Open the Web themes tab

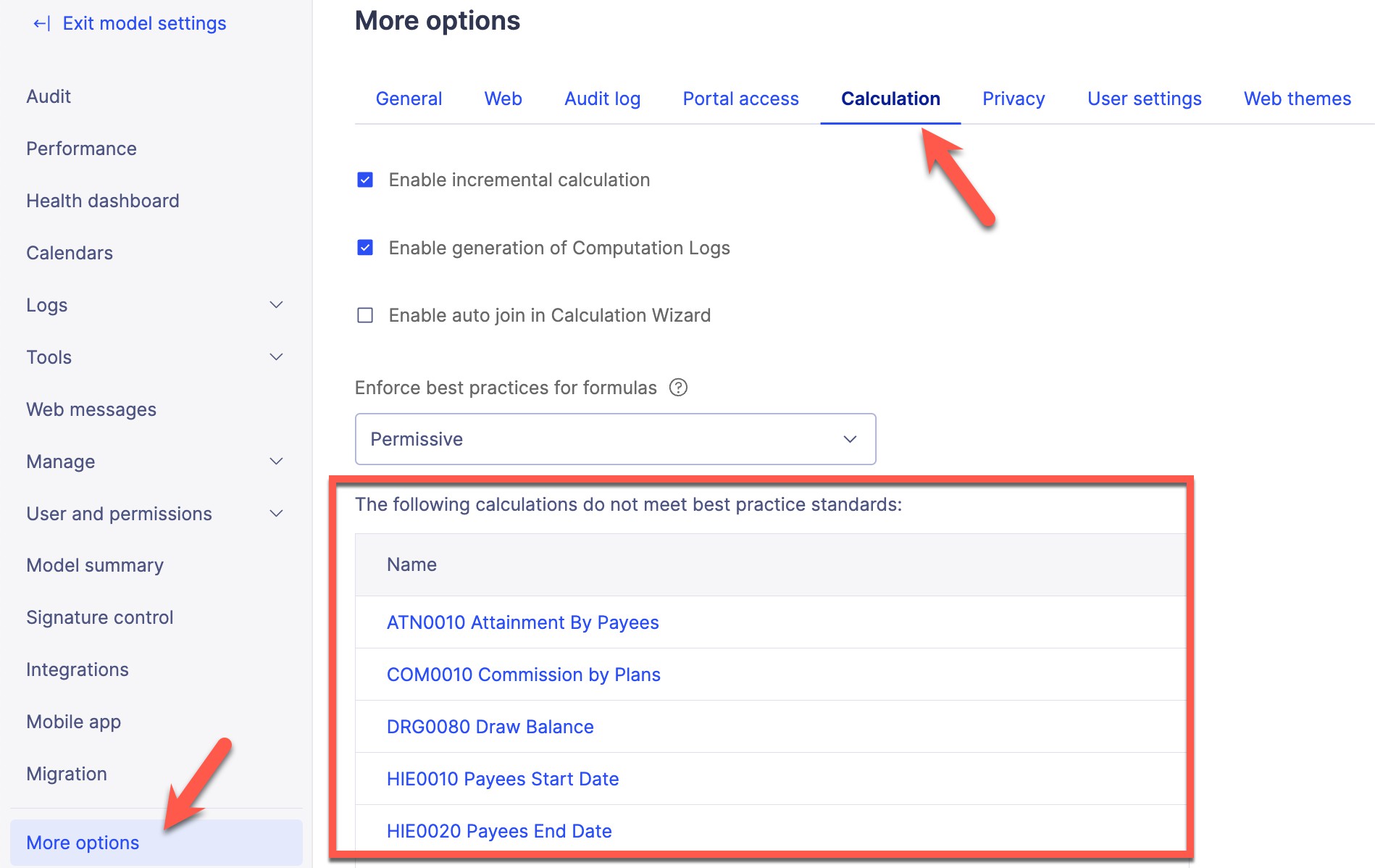pos(1297,99)
